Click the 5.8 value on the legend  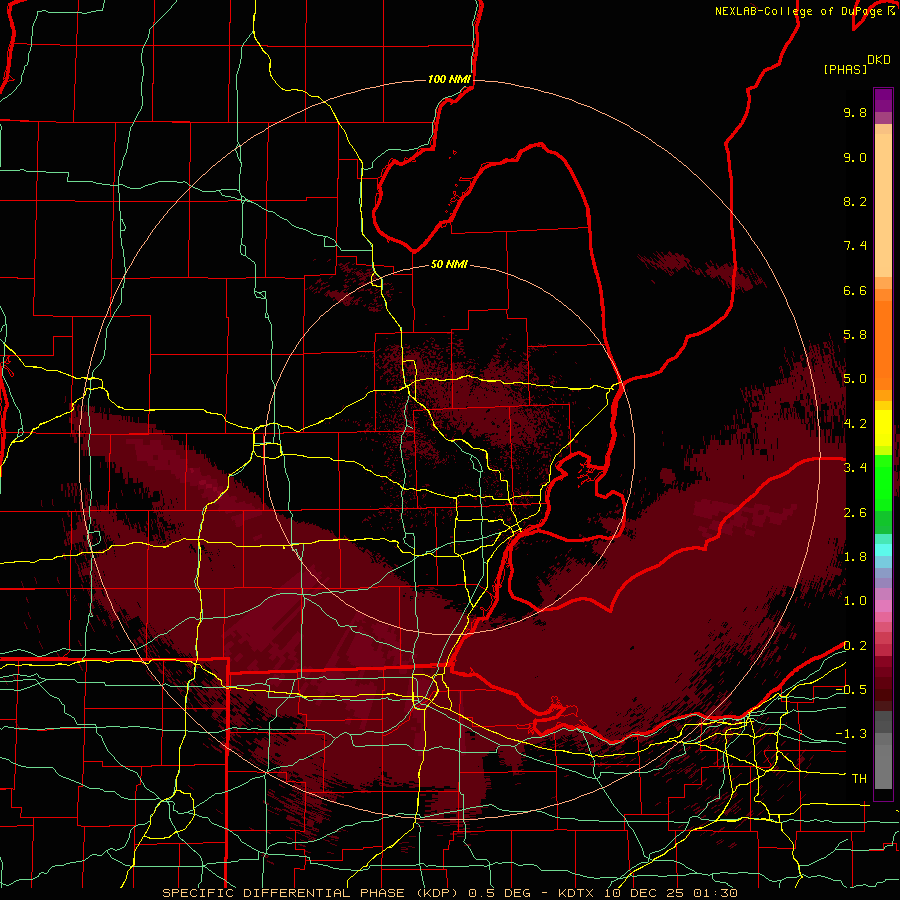tap(855, 335)
